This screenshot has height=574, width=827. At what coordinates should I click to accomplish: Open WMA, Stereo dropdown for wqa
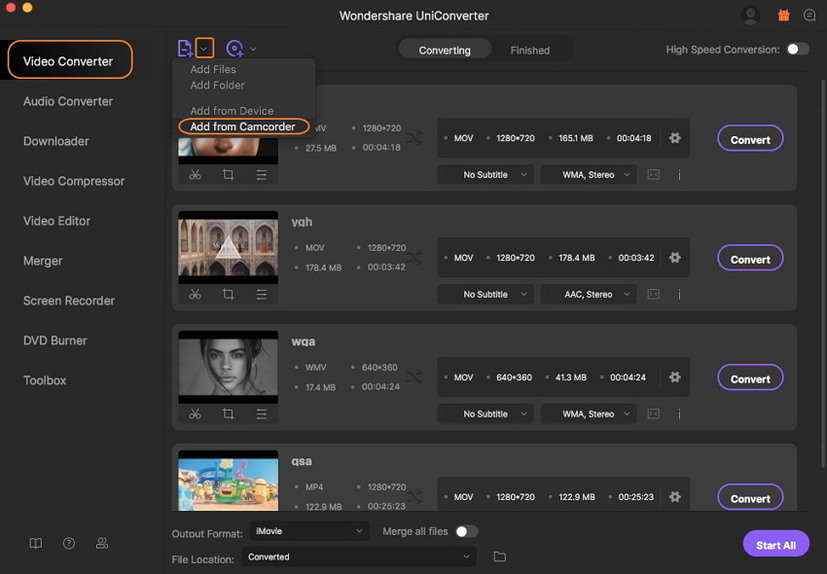pos(589,414)
